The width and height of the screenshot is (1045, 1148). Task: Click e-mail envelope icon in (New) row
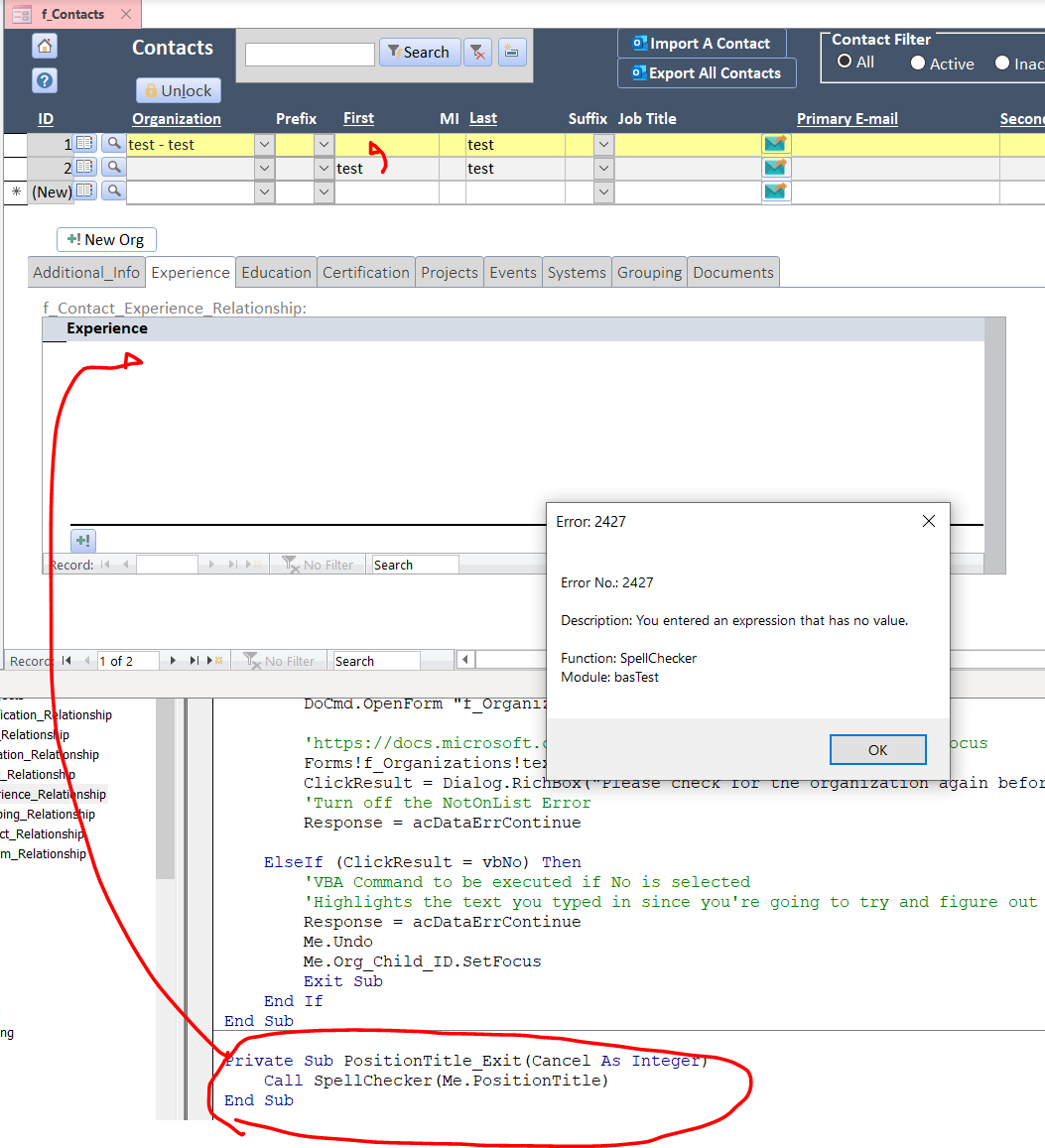(x=775, y=191)
